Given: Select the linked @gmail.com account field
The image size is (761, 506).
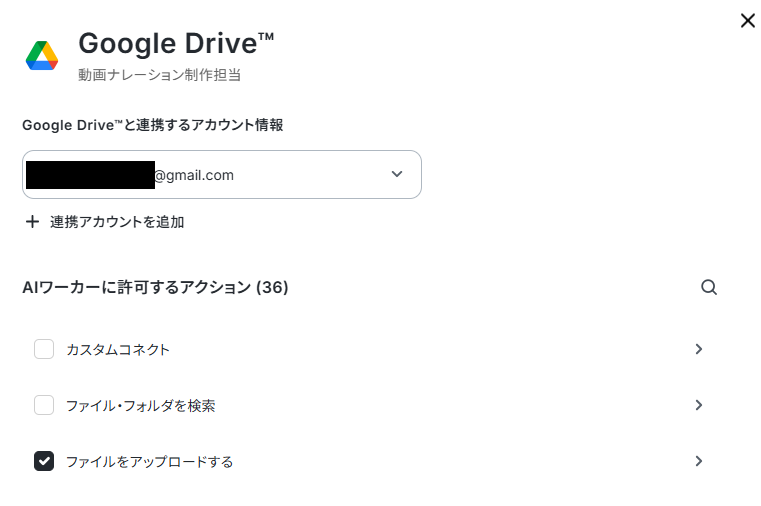Looking at the screenshot, I should pyautogui.click(x=222, y=174).
